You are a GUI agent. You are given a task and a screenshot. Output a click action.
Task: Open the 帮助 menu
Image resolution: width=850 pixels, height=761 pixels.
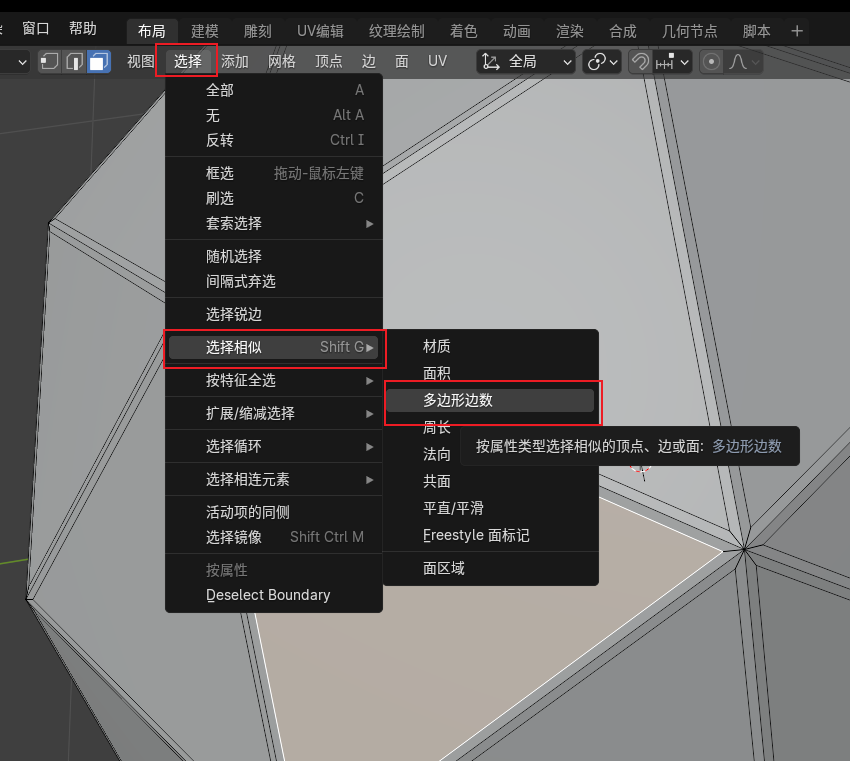(82, 29)
